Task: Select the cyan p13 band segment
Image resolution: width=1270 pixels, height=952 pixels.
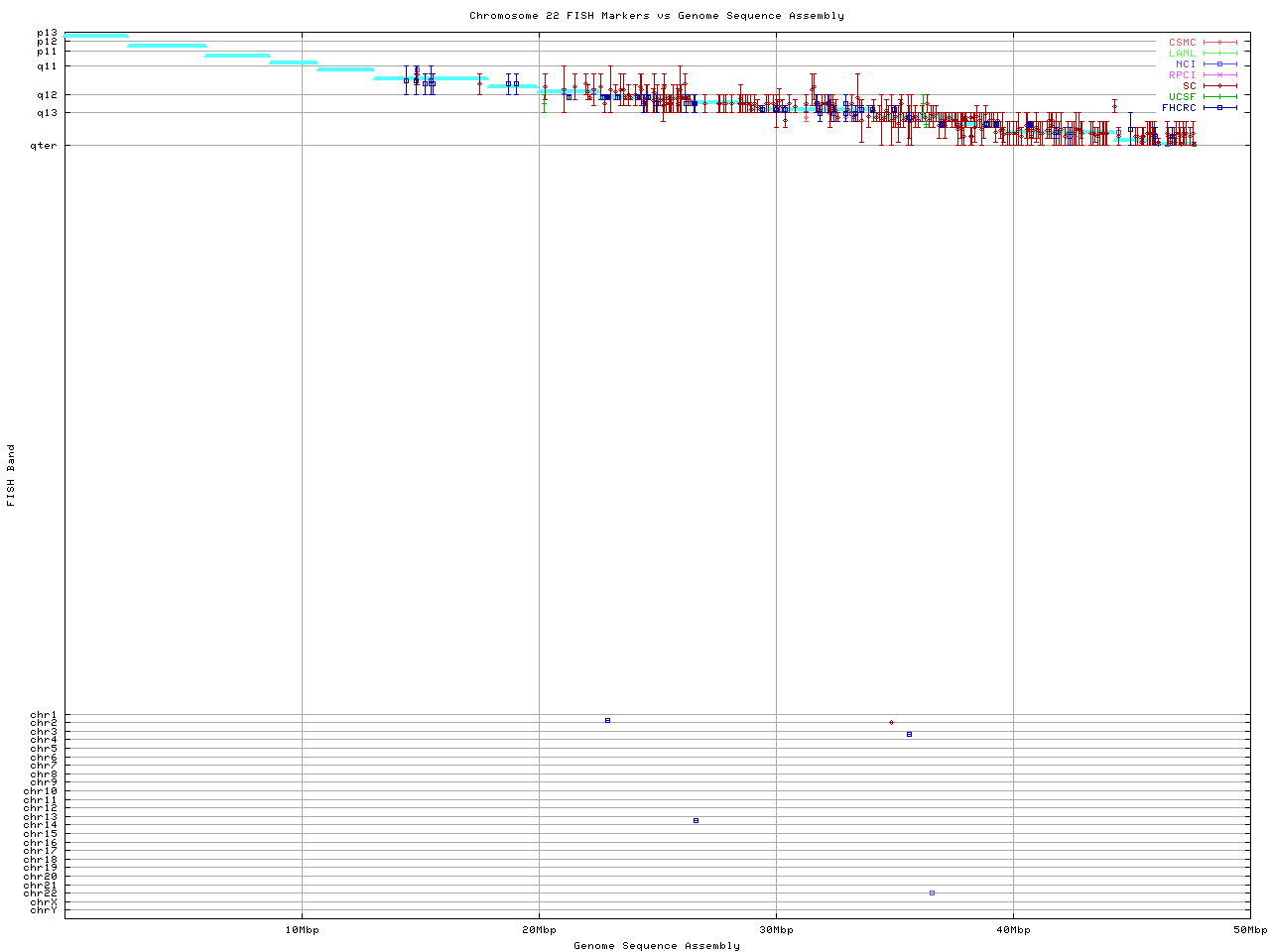Action: tap(96, 36)
